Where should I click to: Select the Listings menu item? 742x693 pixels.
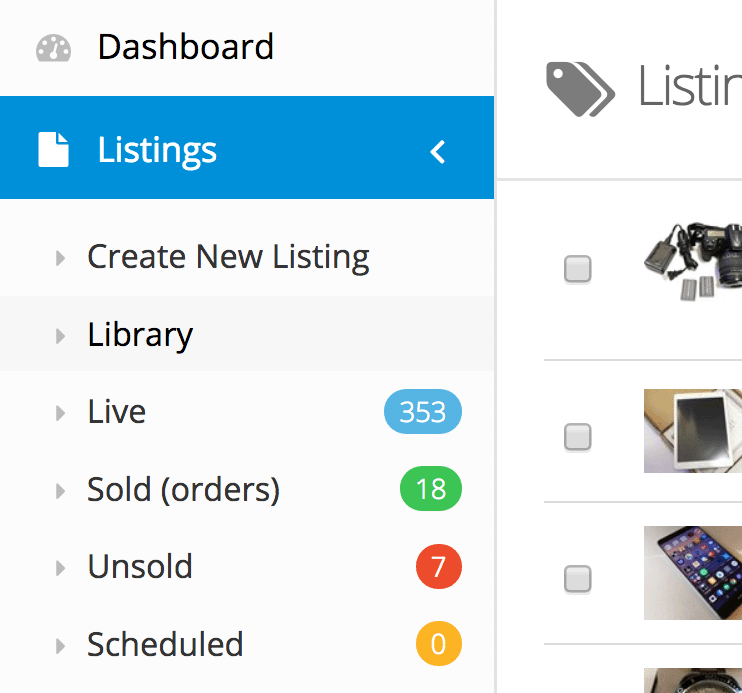tap(157, 150)
